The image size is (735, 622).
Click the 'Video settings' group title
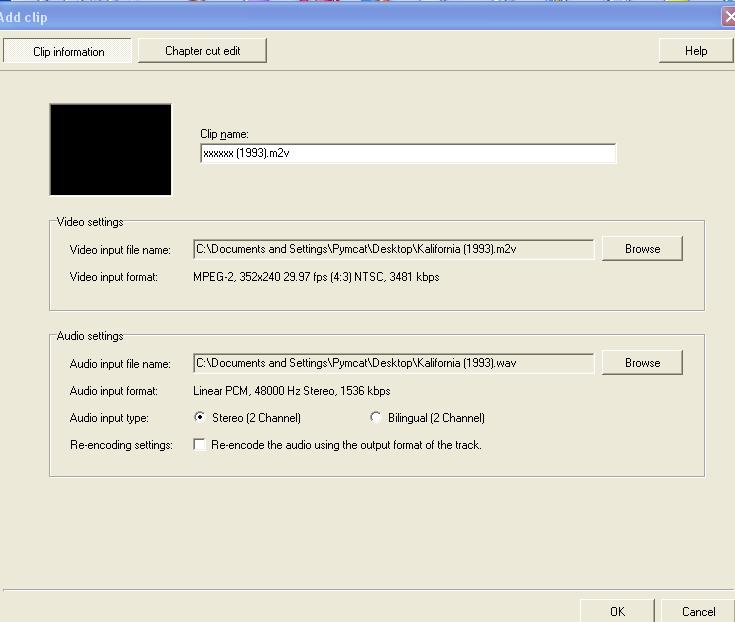(x=90, y=222)
